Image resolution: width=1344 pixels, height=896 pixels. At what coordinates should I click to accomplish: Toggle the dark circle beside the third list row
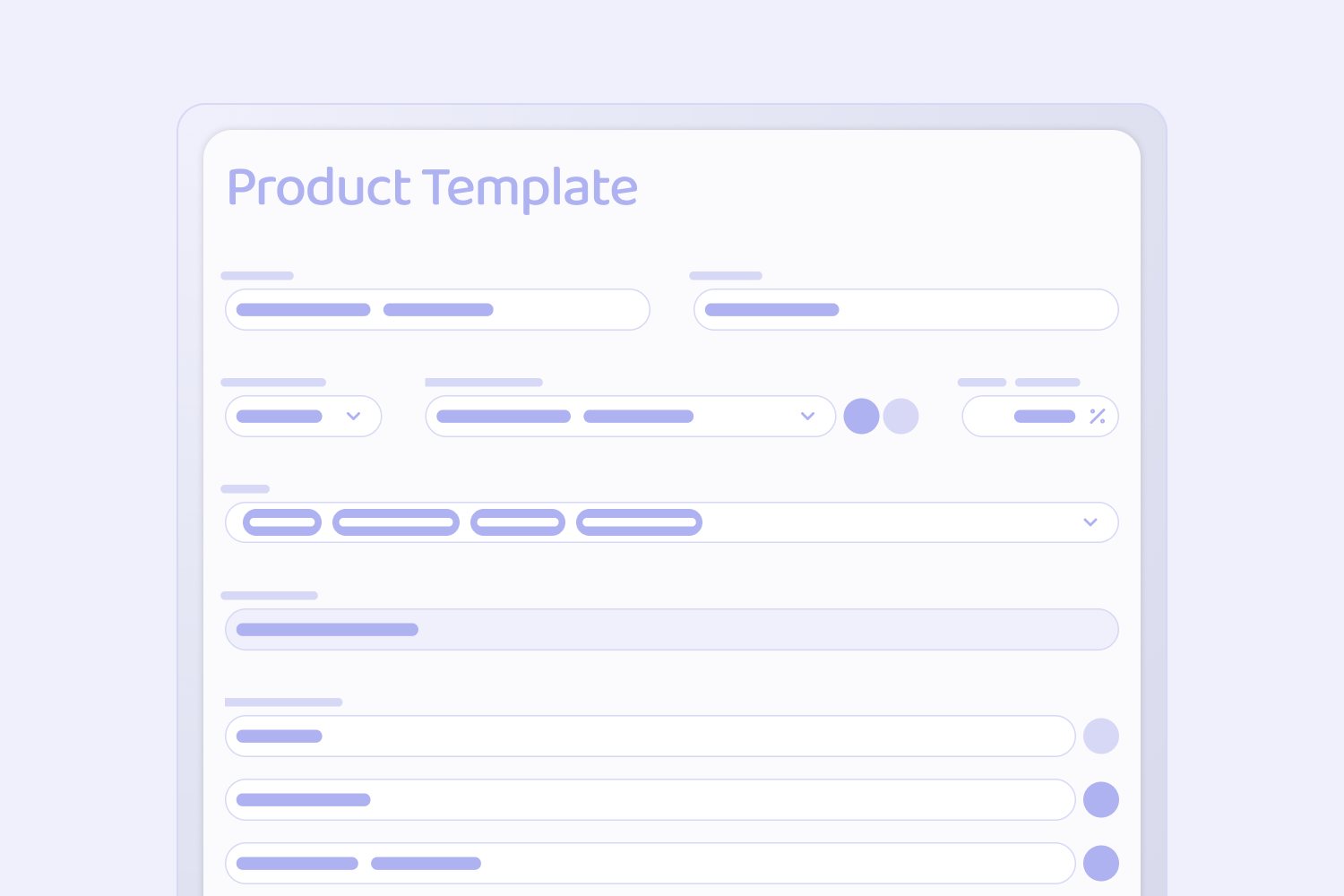(1100, 863)
